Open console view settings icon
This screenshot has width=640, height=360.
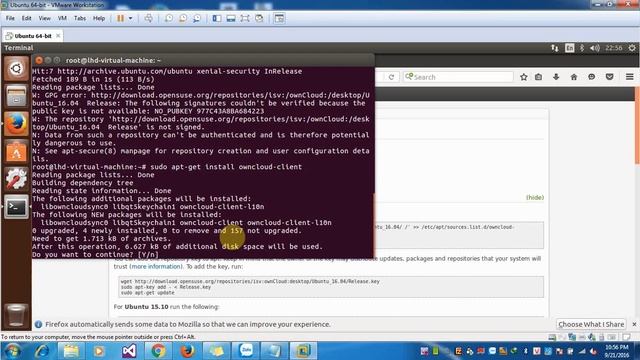coord(279,18)
